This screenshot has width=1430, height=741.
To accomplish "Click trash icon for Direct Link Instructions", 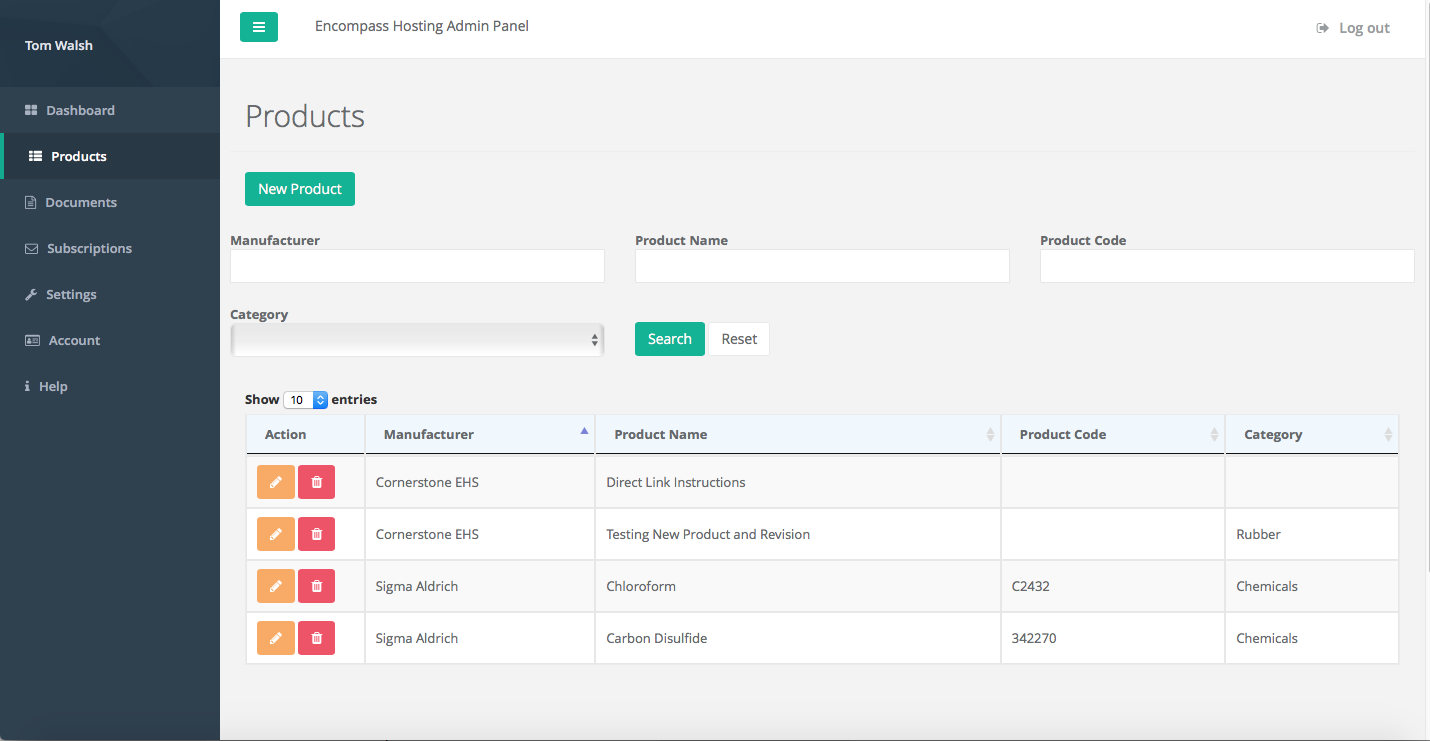I will click(316, 482).
